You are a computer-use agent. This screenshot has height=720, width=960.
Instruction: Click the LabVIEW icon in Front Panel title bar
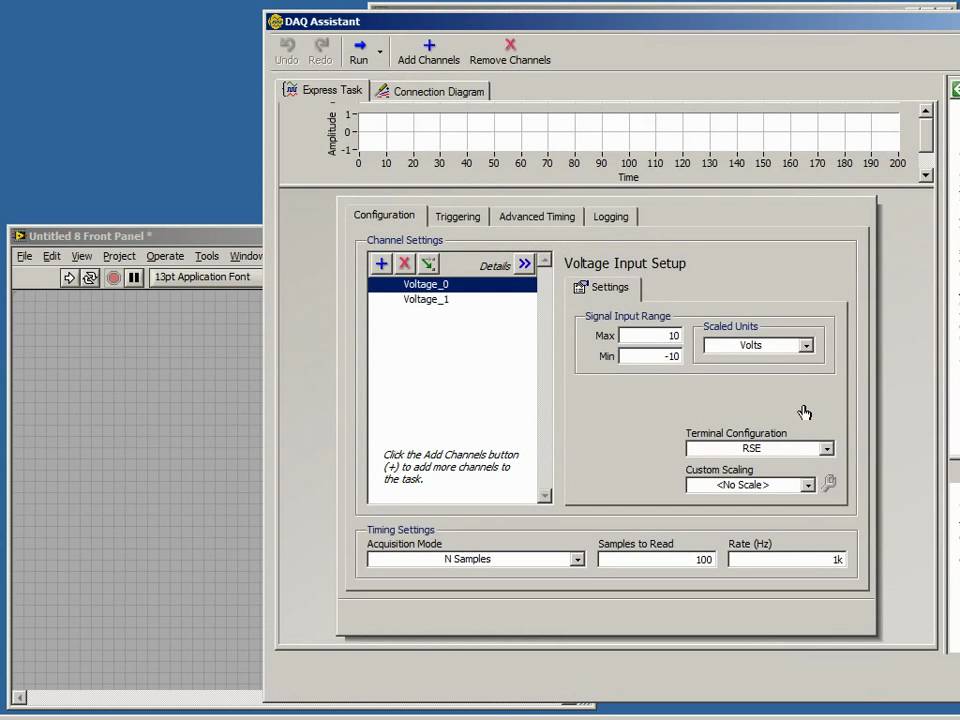pyautogui.click(x=20, y=236)
